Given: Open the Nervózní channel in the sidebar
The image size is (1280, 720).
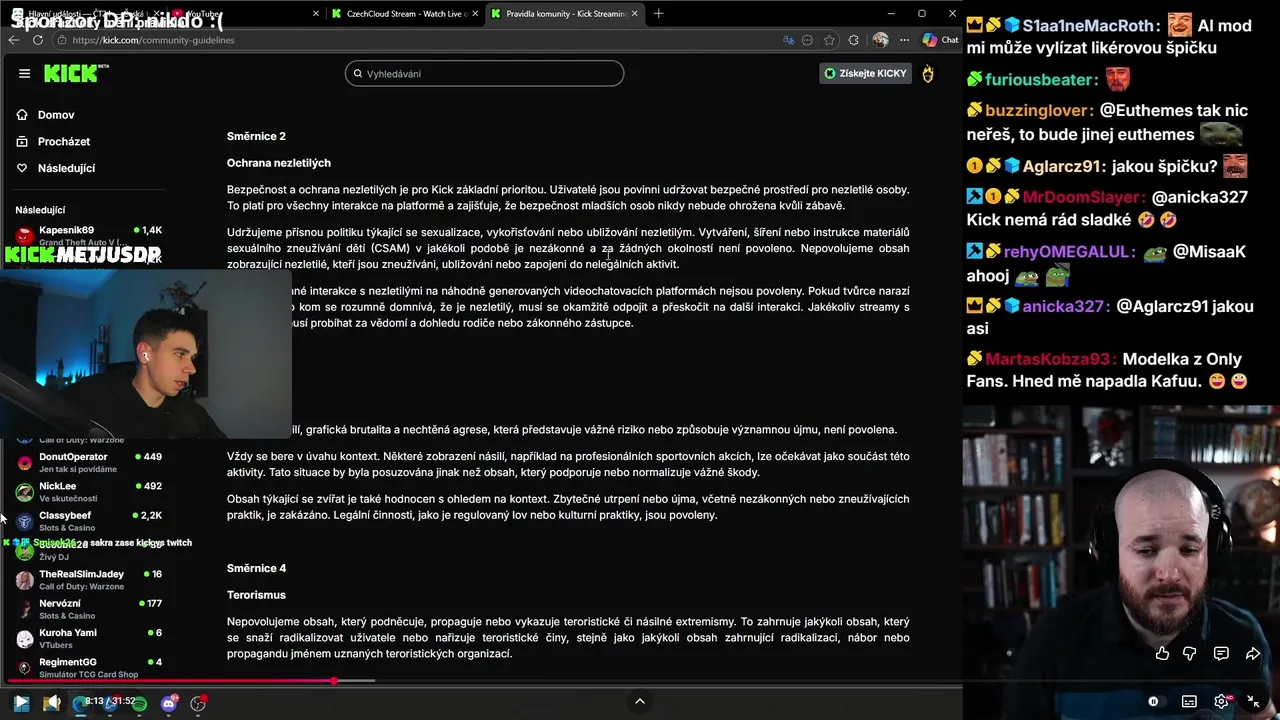Looking at the screenshot, I should click(x=88, y=609).
